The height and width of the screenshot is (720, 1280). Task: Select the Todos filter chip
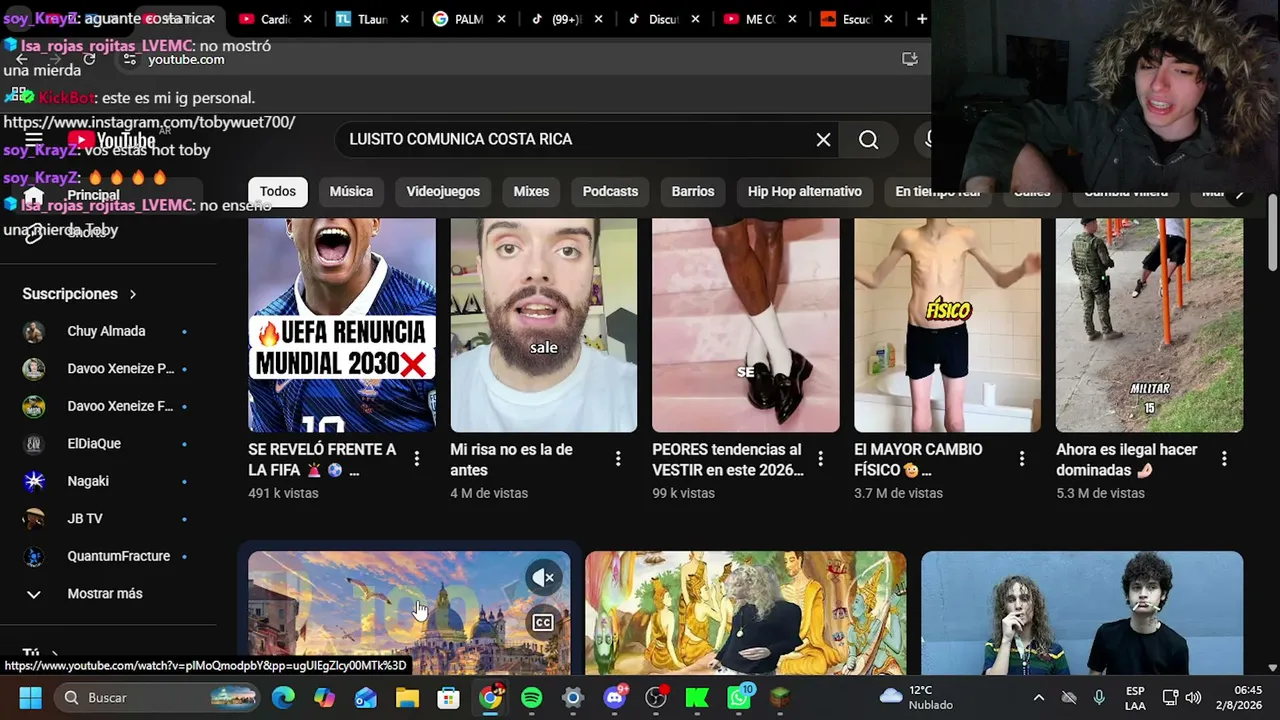click(x=278, y=192)
